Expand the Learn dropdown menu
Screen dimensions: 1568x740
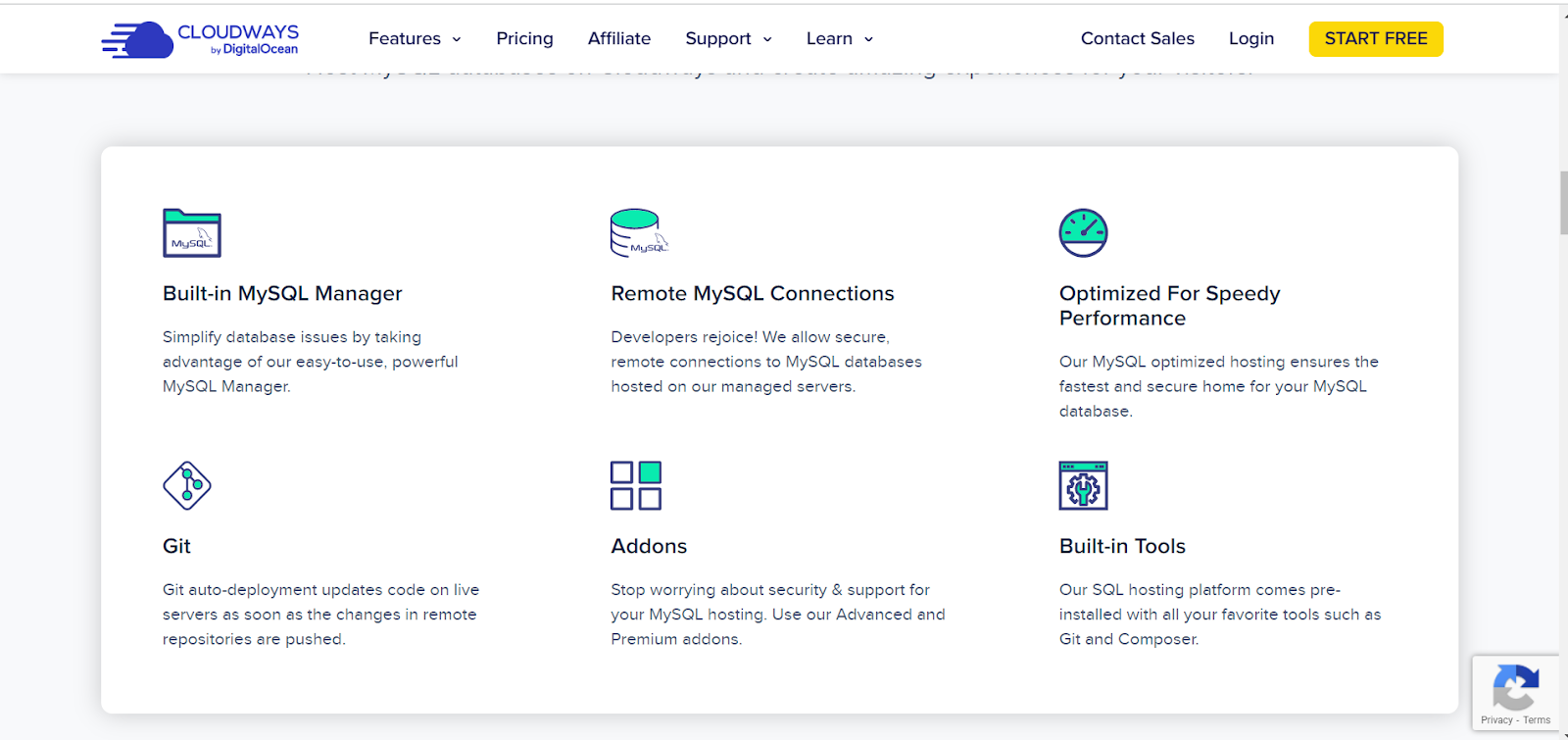pyautogui.click(x=839, y=39)
